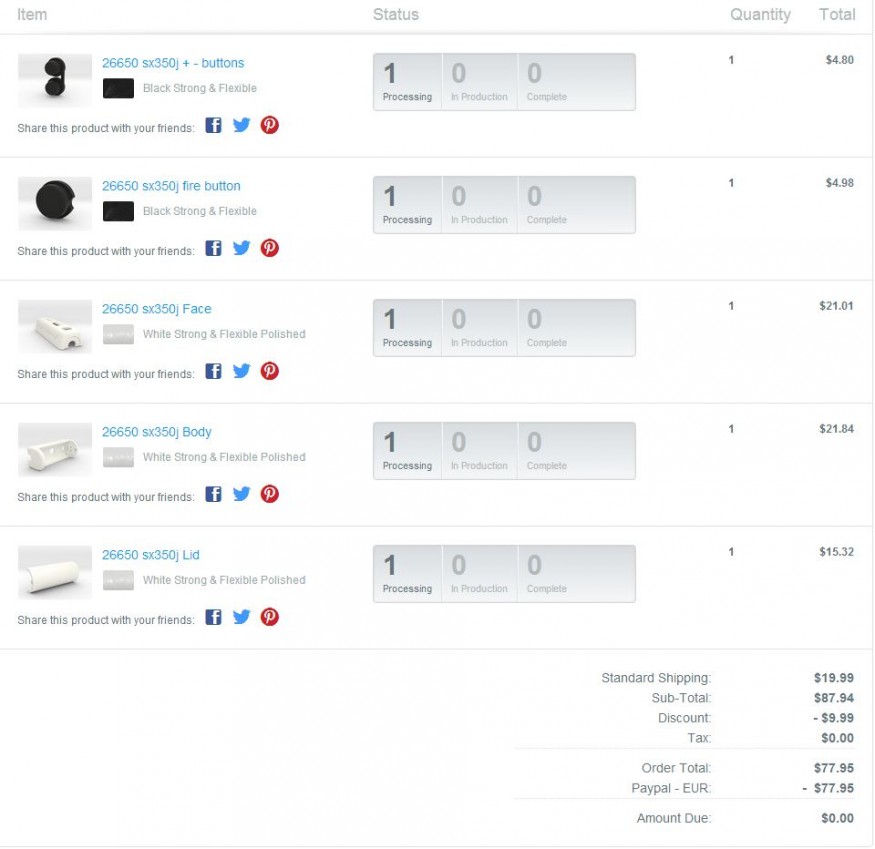Click the sx350j Lid product thumbnail
Viewport: 875px width, 849px height.
click(55, 573)
